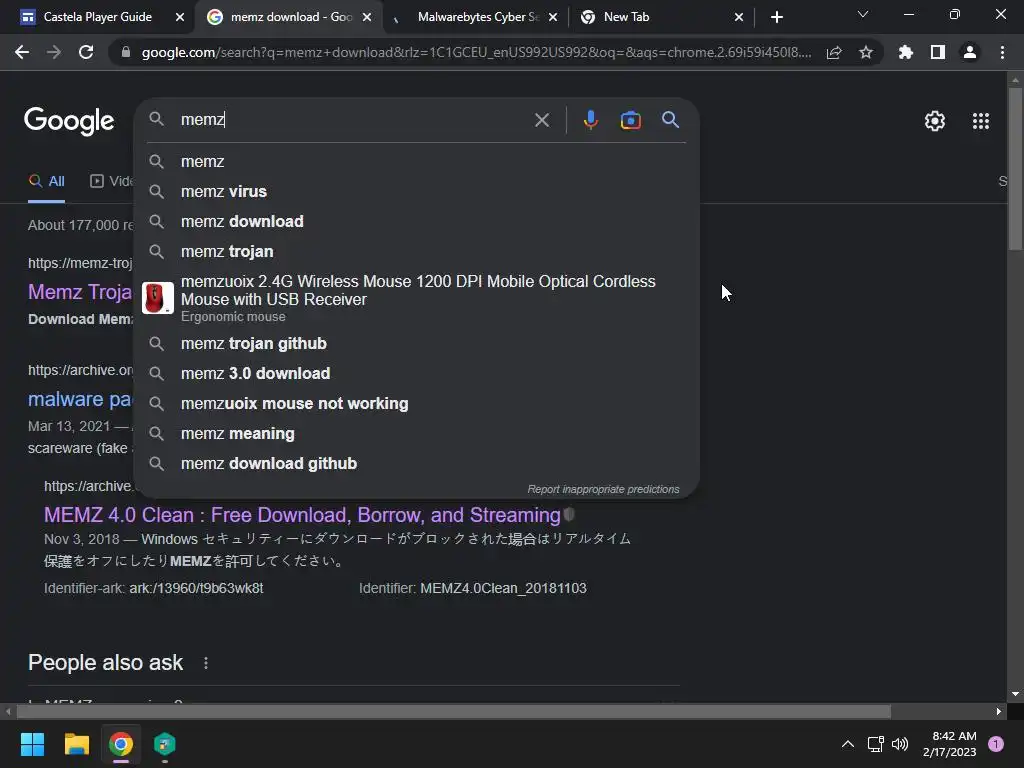The image size is (1024, 768).
Task: Click the horizontal page scrollbar
Action: tap(454, 711)
